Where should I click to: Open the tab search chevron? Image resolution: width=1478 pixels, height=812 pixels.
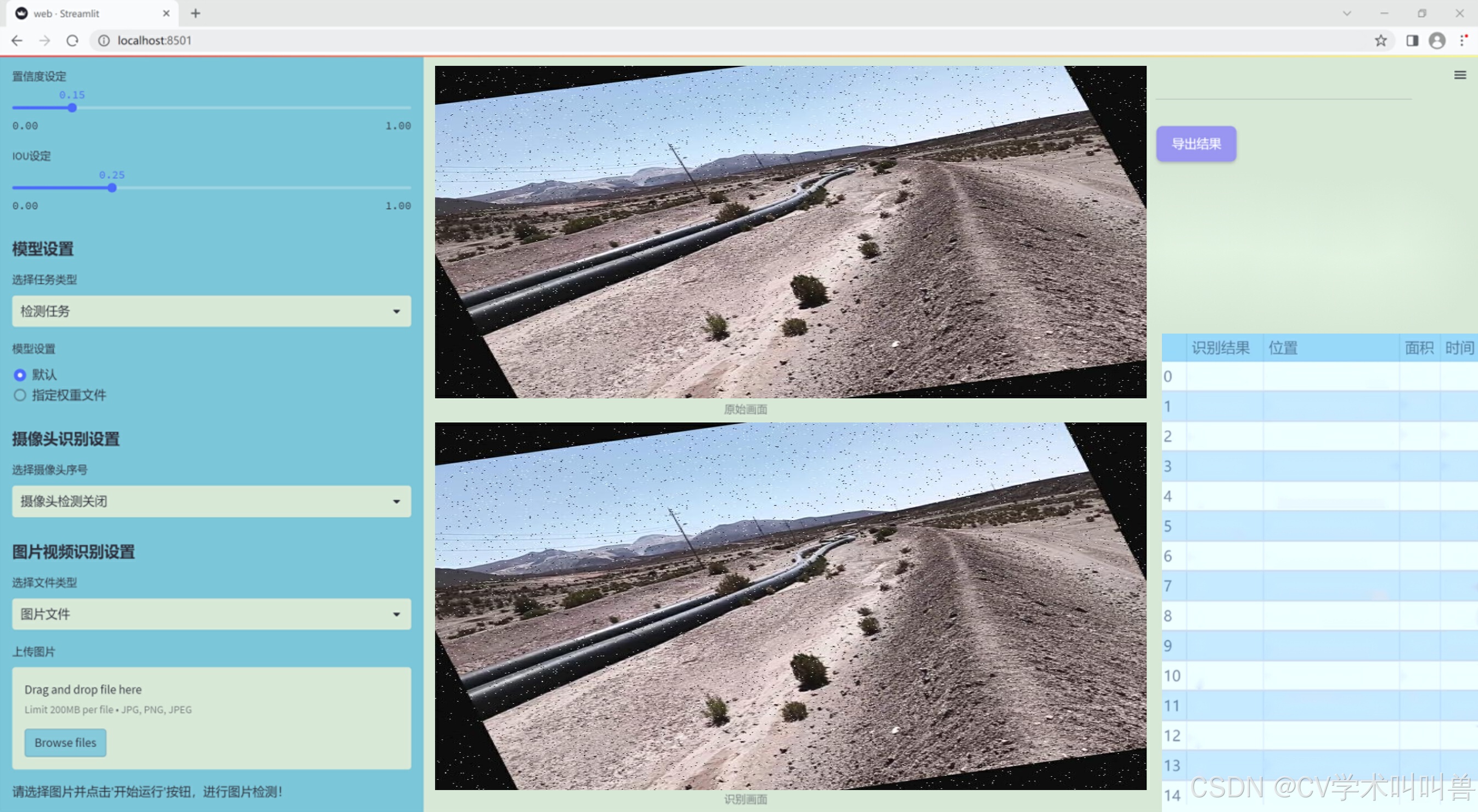[1347, 13]
